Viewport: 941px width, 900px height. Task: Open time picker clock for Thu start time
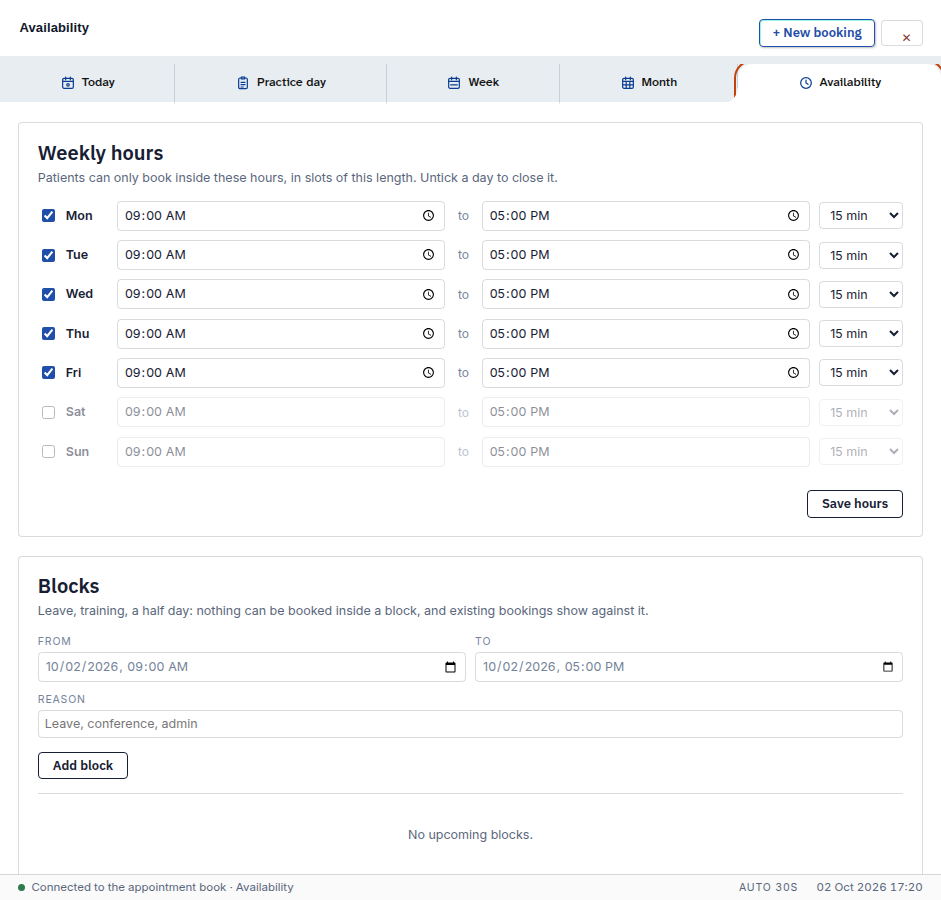[x=428, y=334]
